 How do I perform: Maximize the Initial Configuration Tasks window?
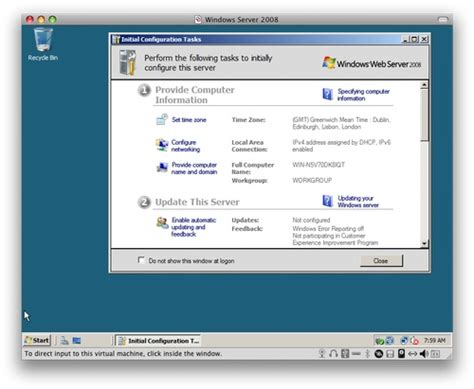pos(414,39)
